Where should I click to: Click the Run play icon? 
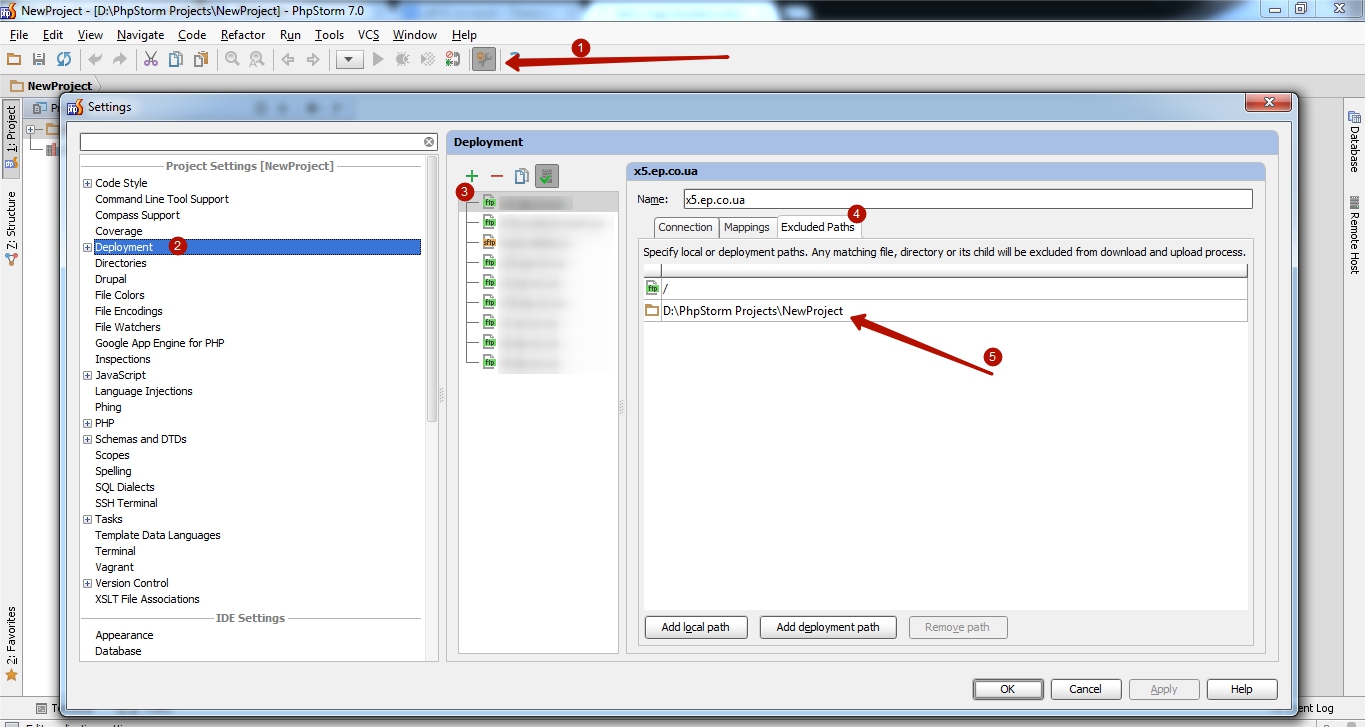coord(378,59)
